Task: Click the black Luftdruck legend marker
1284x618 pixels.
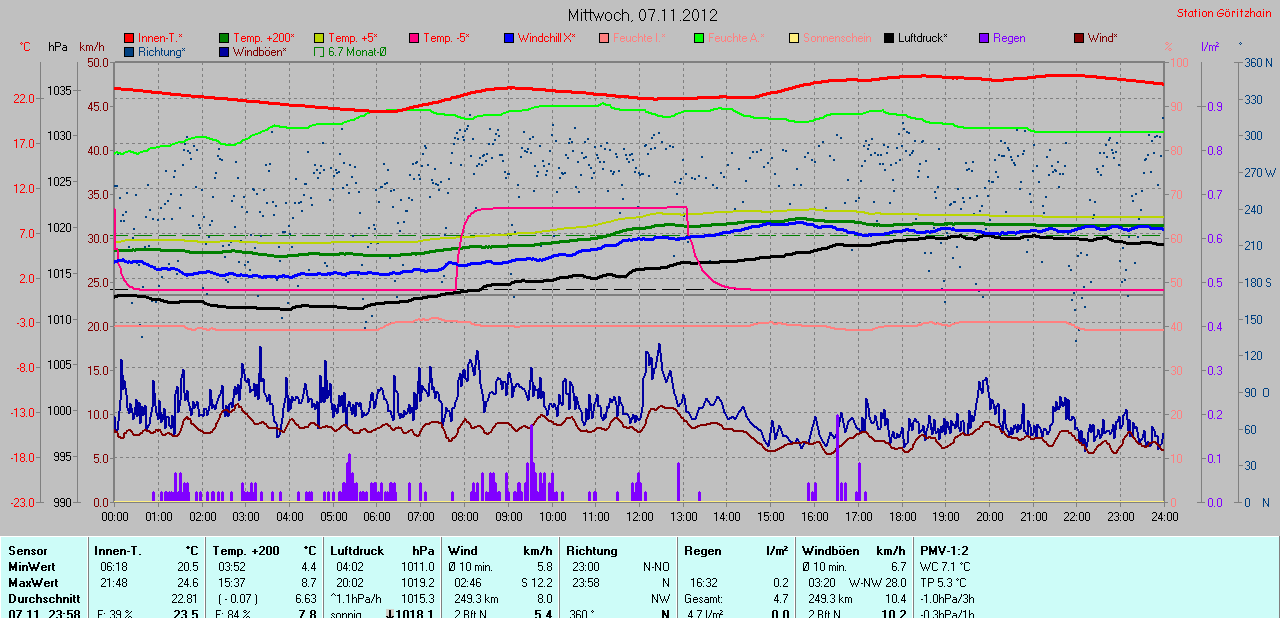Action: [889, 38]
